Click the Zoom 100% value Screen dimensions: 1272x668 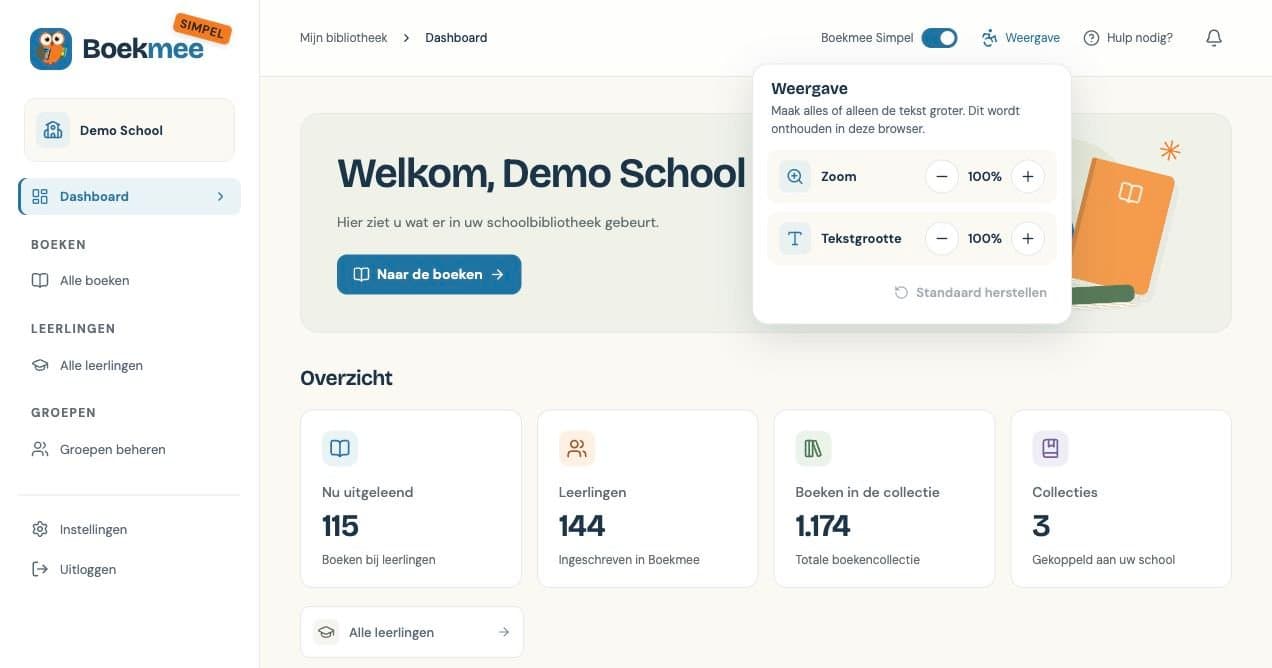[x=985, y=176]
